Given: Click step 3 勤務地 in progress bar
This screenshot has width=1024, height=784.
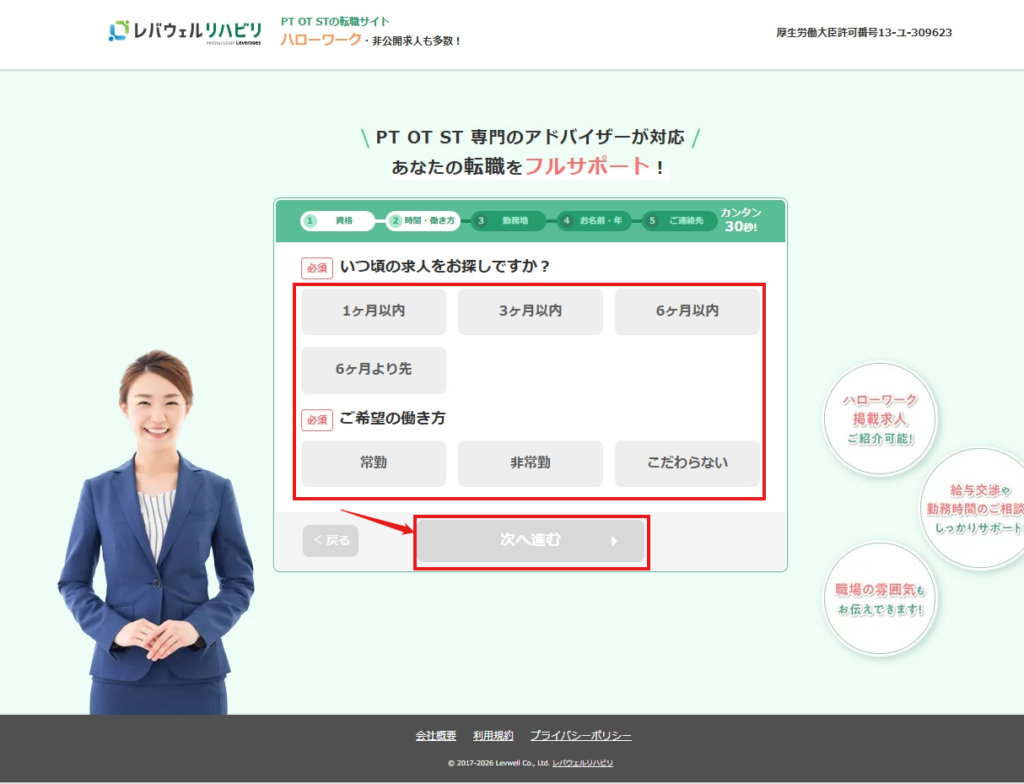Looking at the screenshot, I should point(509,221).
